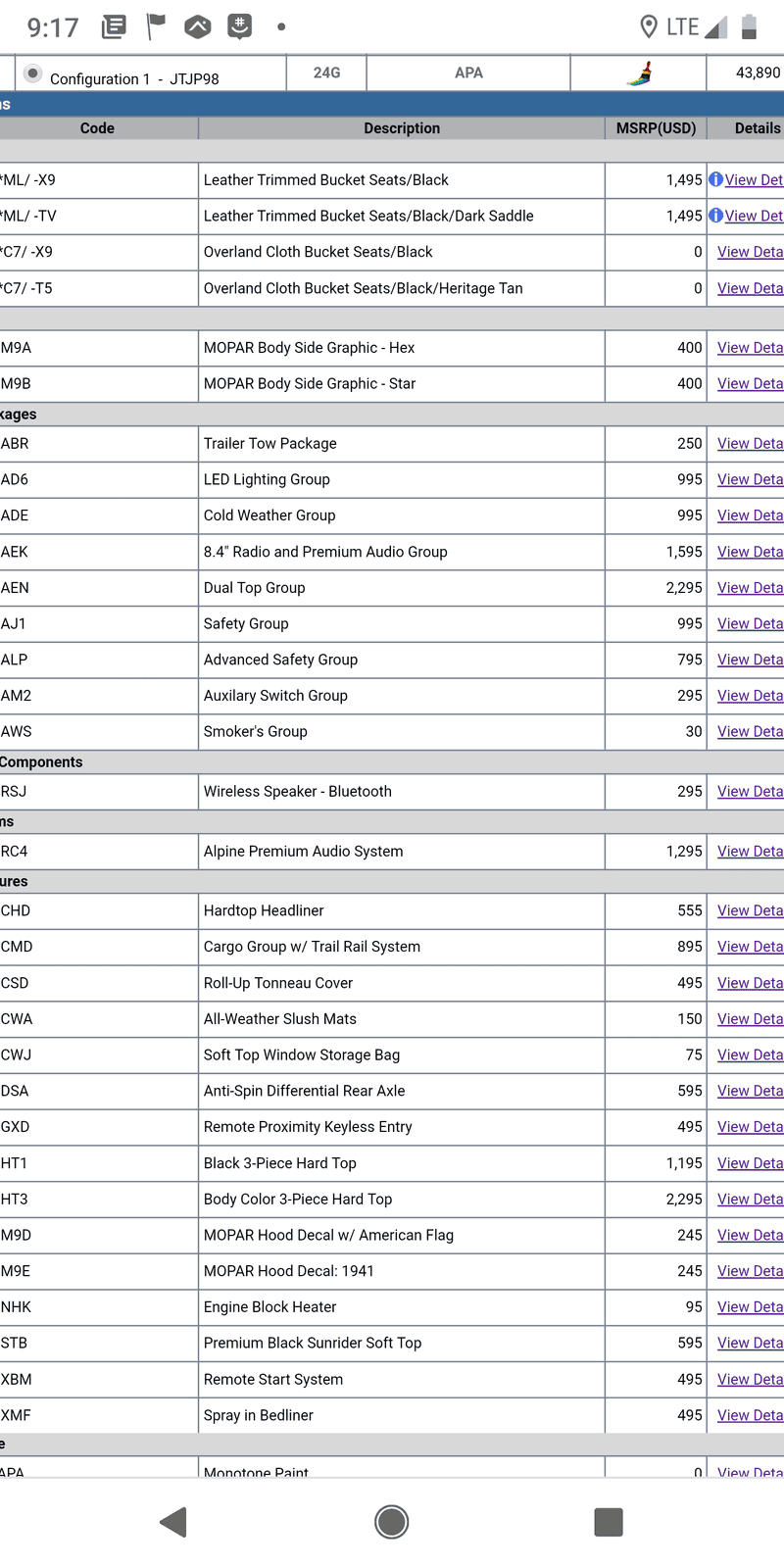The image size is (784, 1568).
Task: Tap the flag notification icon
Action: tap(156, 26)
